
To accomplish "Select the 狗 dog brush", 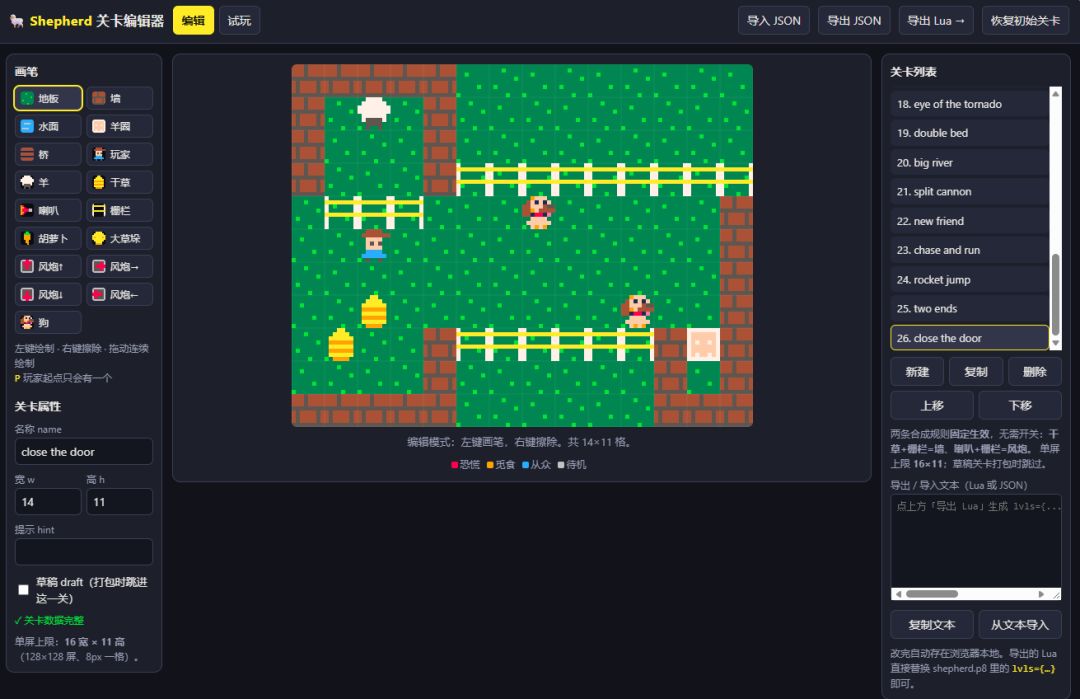I will tap(48, 322).
